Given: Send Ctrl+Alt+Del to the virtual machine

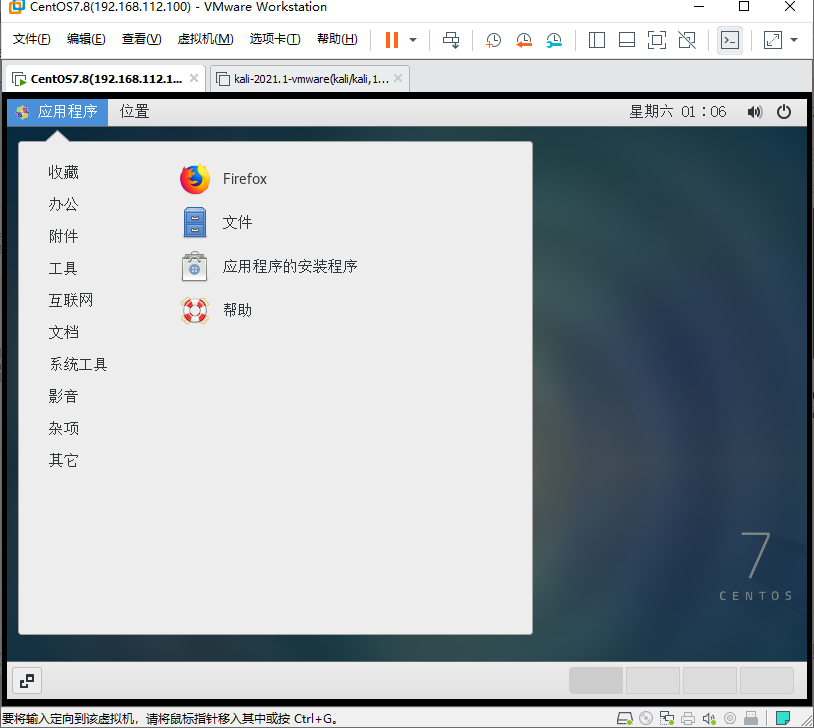Looking at the screenshot, I should [451, 40].
